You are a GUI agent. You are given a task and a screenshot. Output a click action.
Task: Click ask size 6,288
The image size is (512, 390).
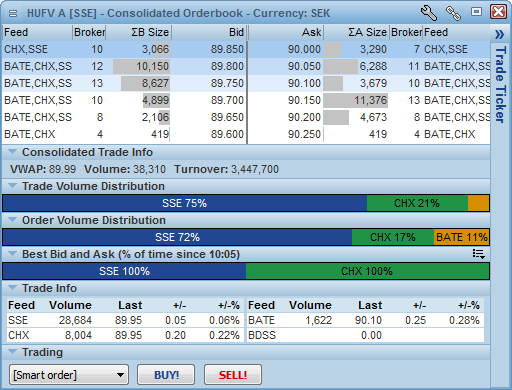click(x=373, y=66)
